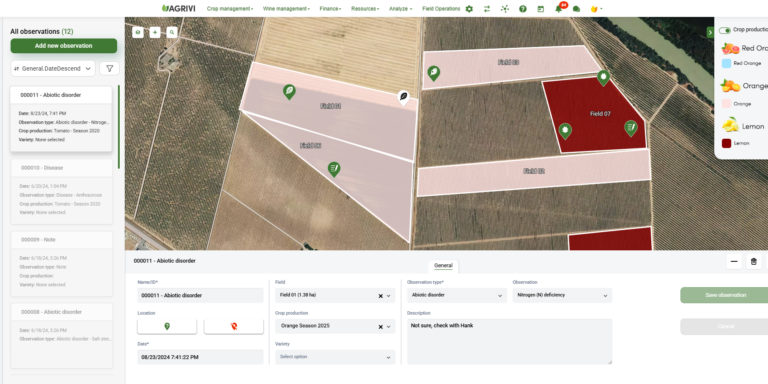Open observation card 000010 - Disease
This screenshot has width=768, height=384.
pyautogui.click(x=61, y=192)
